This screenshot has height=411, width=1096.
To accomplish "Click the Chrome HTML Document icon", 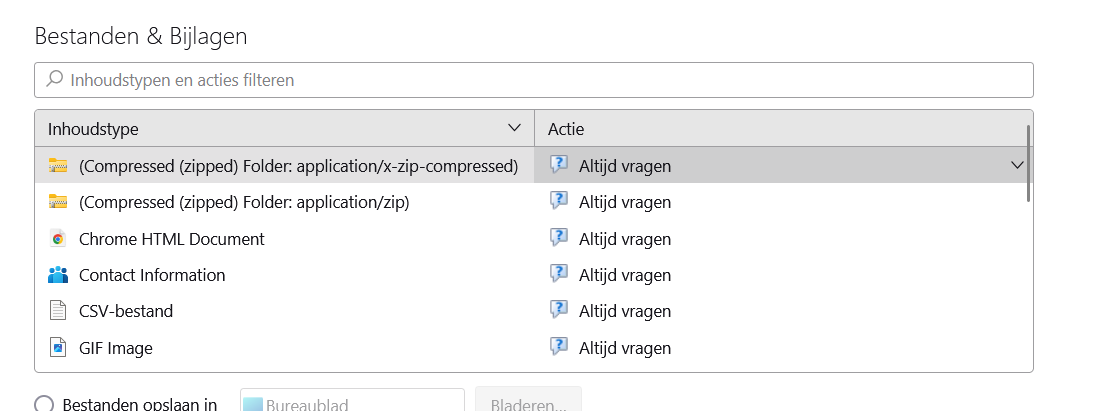I will point(58,239).
